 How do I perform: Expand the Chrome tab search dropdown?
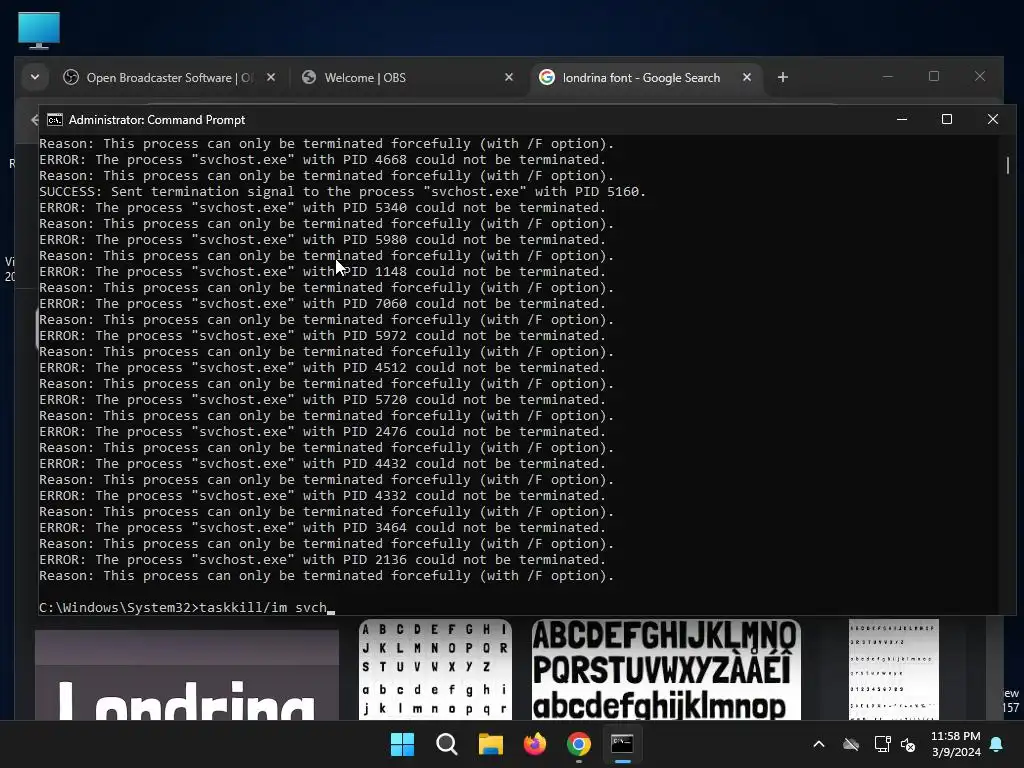click(x=35, y=77)
